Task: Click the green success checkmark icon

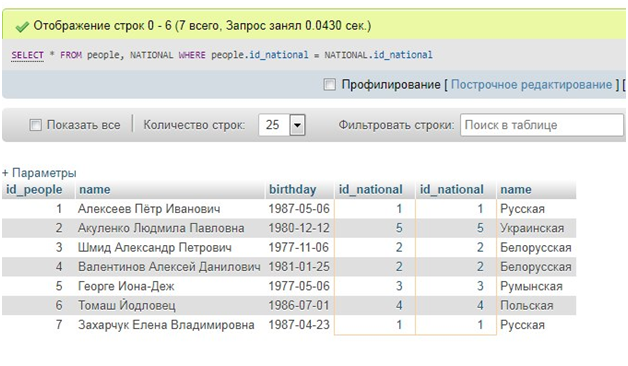Action: pos(22,26)
